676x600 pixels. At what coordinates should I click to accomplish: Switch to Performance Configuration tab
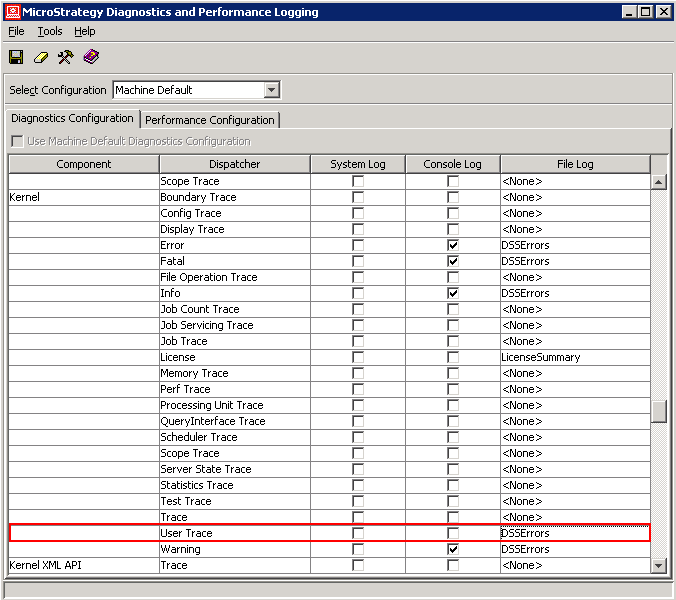pos(210,120)
